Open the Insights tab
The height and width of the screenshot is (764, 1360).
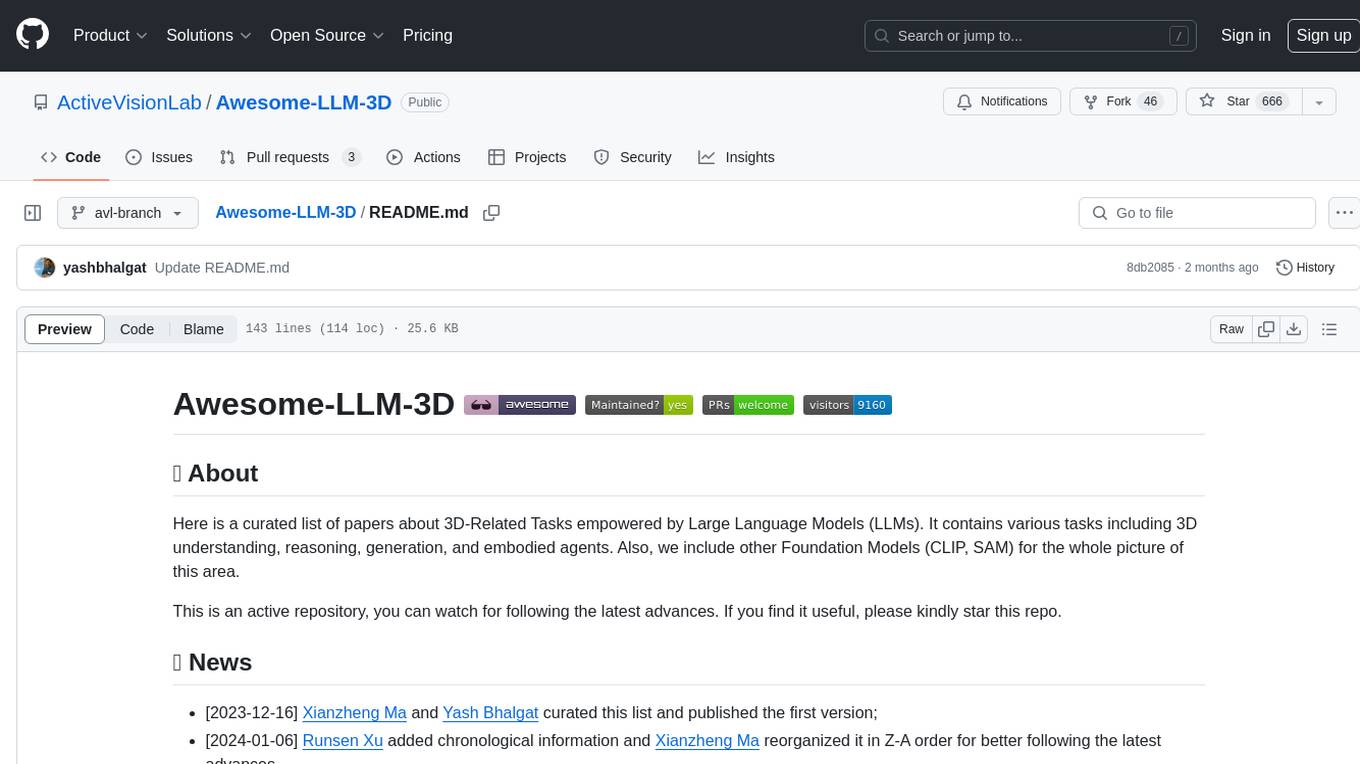click(736, 157)
